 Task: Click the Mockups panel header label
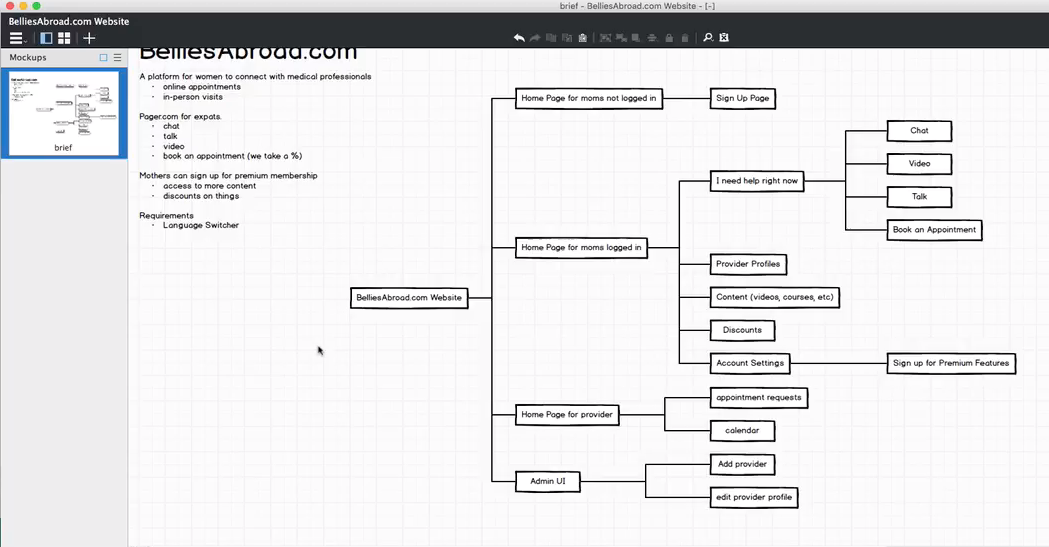click(x=28, y=58)
